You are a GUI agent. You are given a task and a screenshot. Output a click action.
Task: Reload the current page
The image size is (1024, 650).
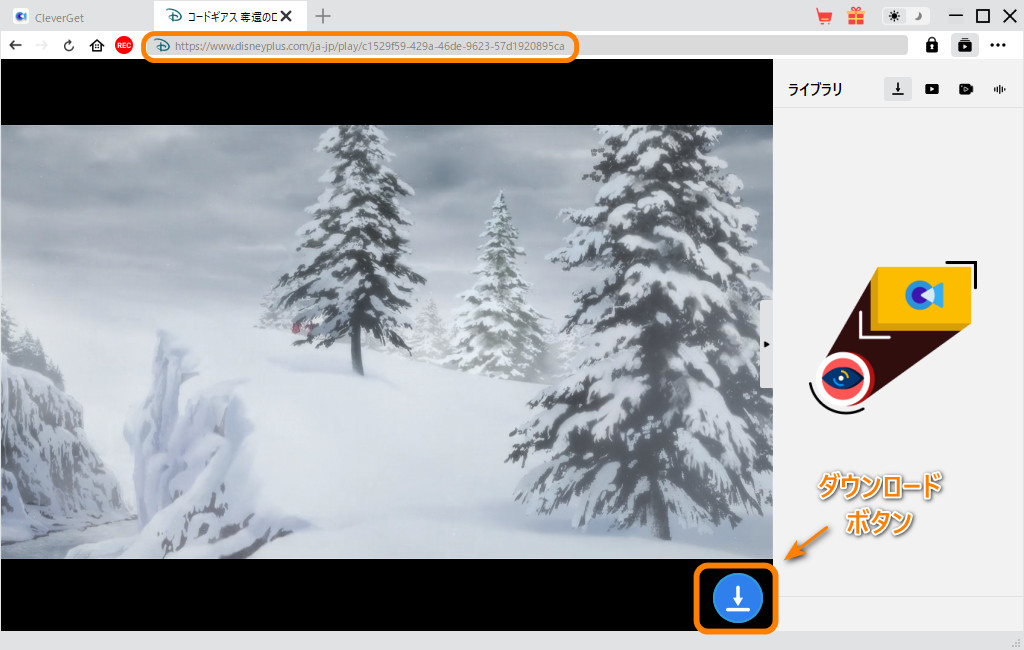click(x=69, y=46)
